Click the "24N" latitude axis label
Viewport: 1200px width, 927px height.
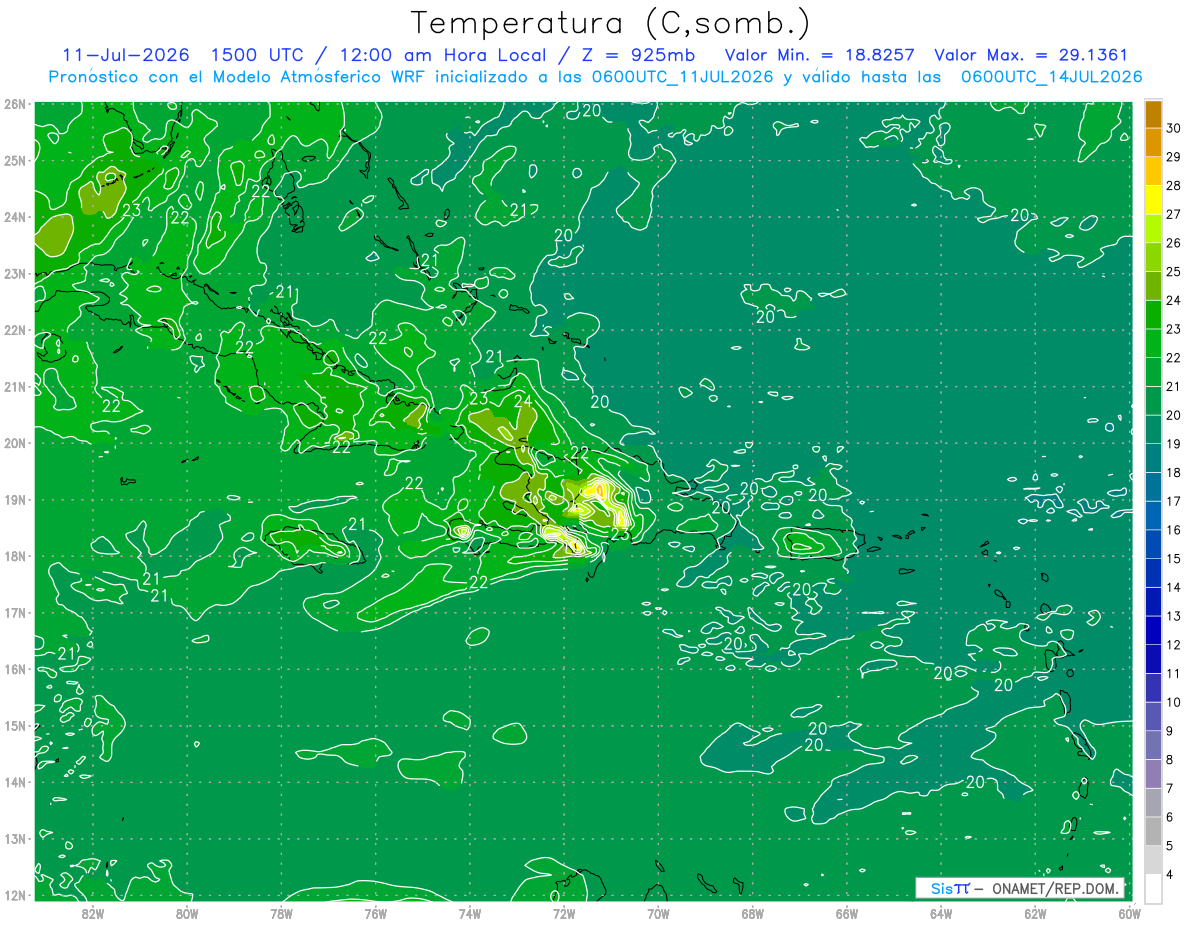click(15, 217)
